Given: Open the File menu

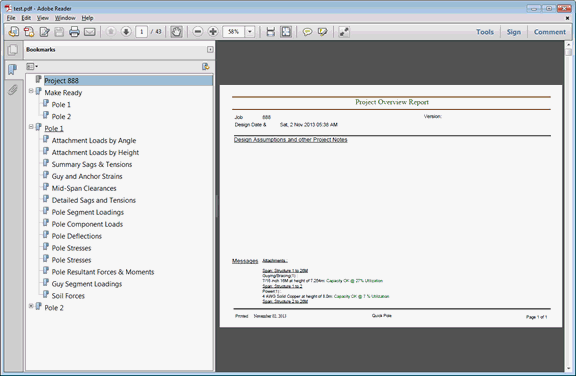Looking at the screenshot, I should 11,18.
